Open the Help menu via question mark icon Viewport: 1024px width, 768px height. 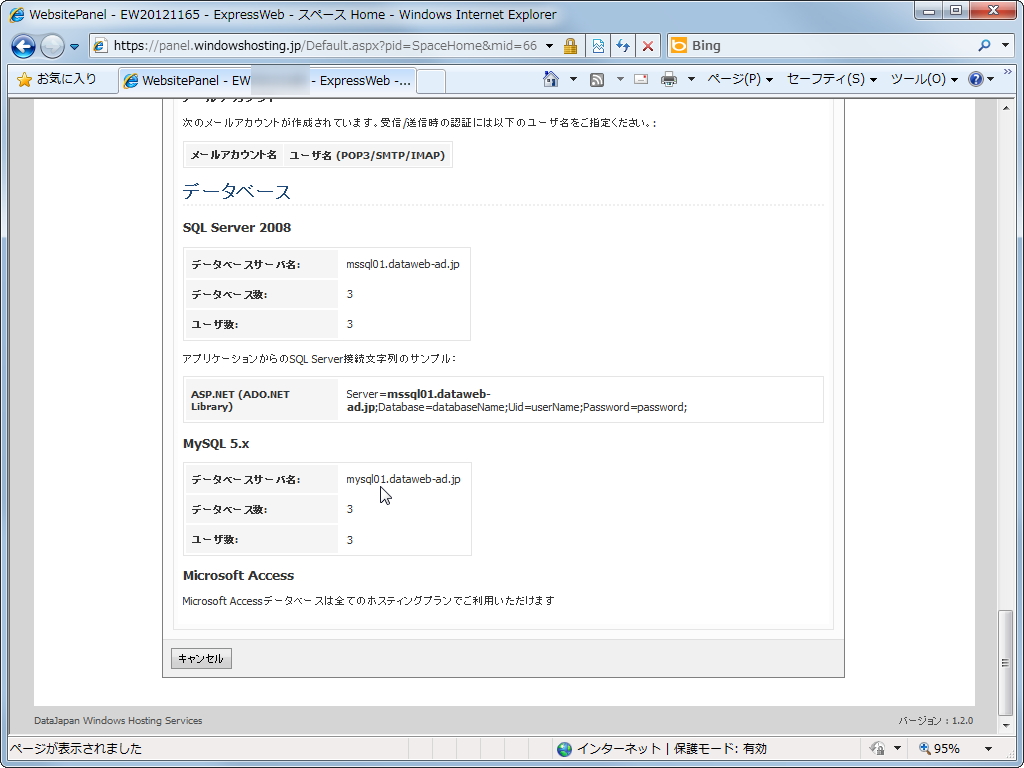click(x=978, y=80)
